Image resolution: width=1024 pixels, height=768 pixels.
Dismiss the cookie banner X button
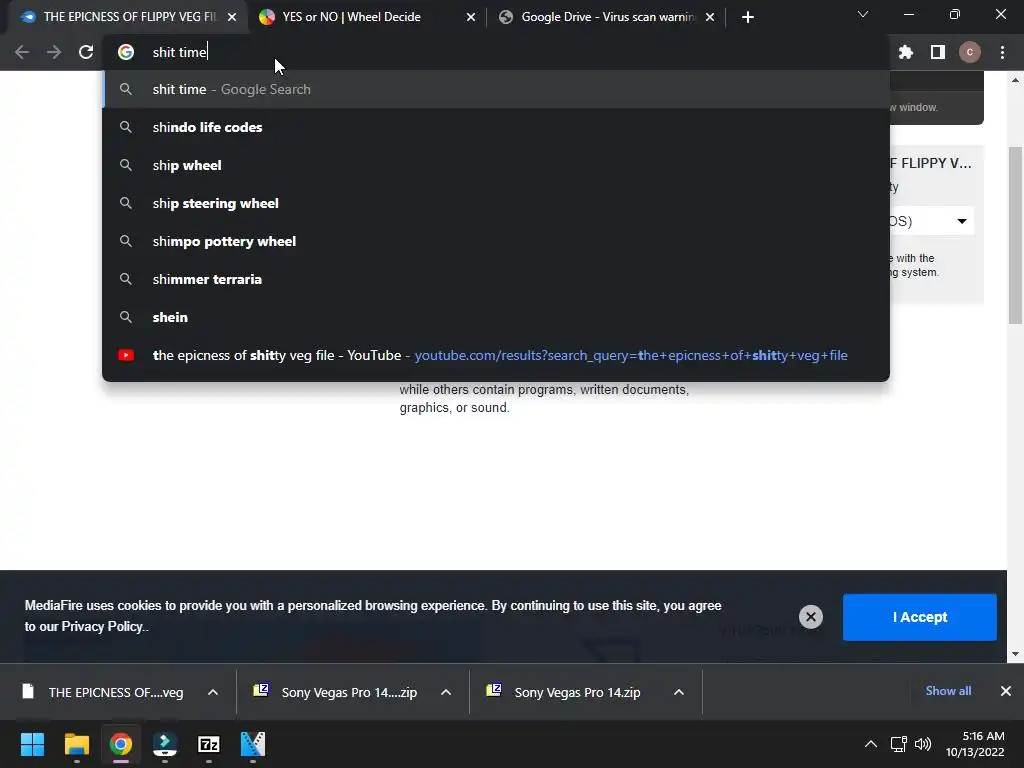click(x=810, y=616)
